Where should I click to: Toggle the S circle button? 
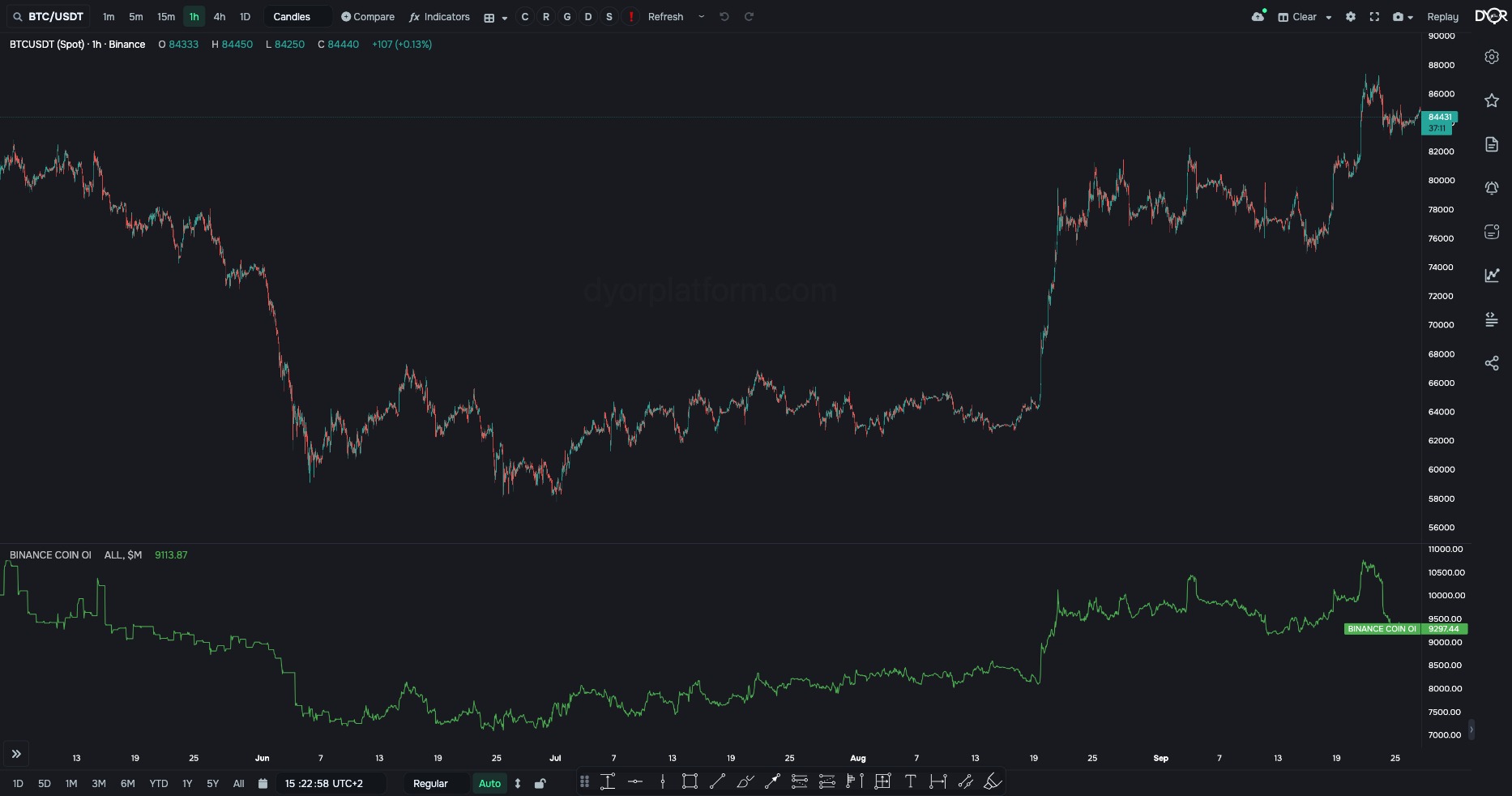point(609,16)
